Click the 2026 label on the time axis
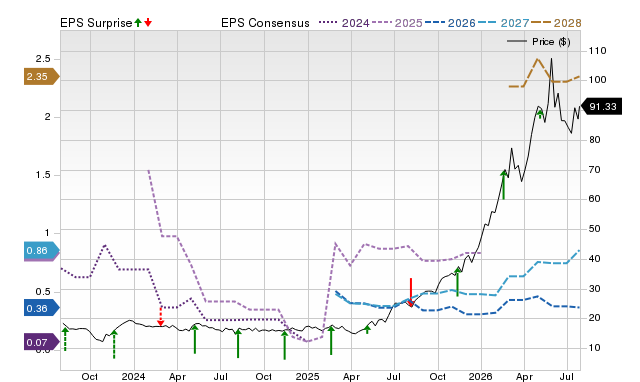The width and height of the screenshot is (640, 382). (480, 376)
